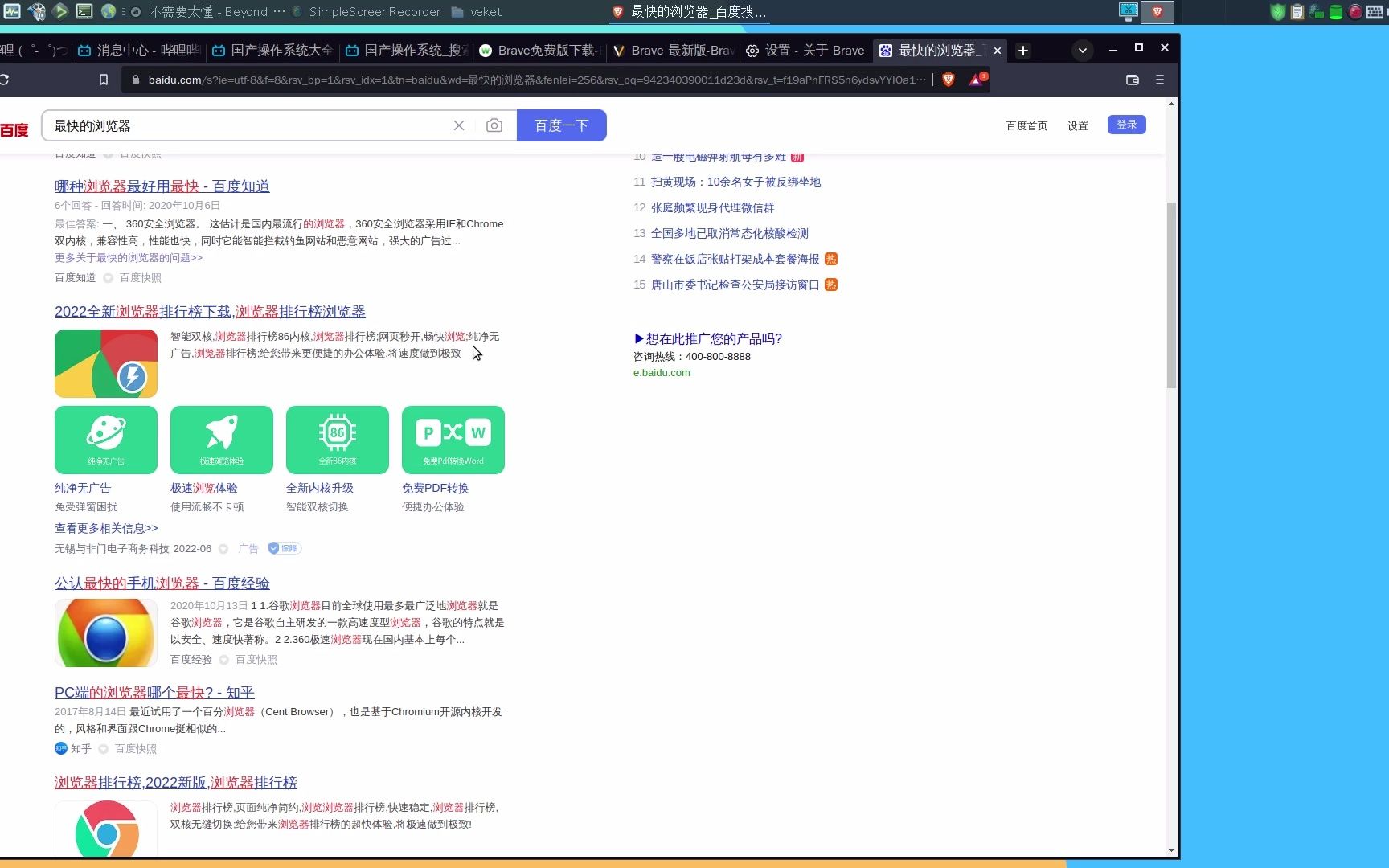Viewport: 1389px width, 868px height.
Task: Open the Brave Wallet icon
Action: click(x=1133, y=80)
